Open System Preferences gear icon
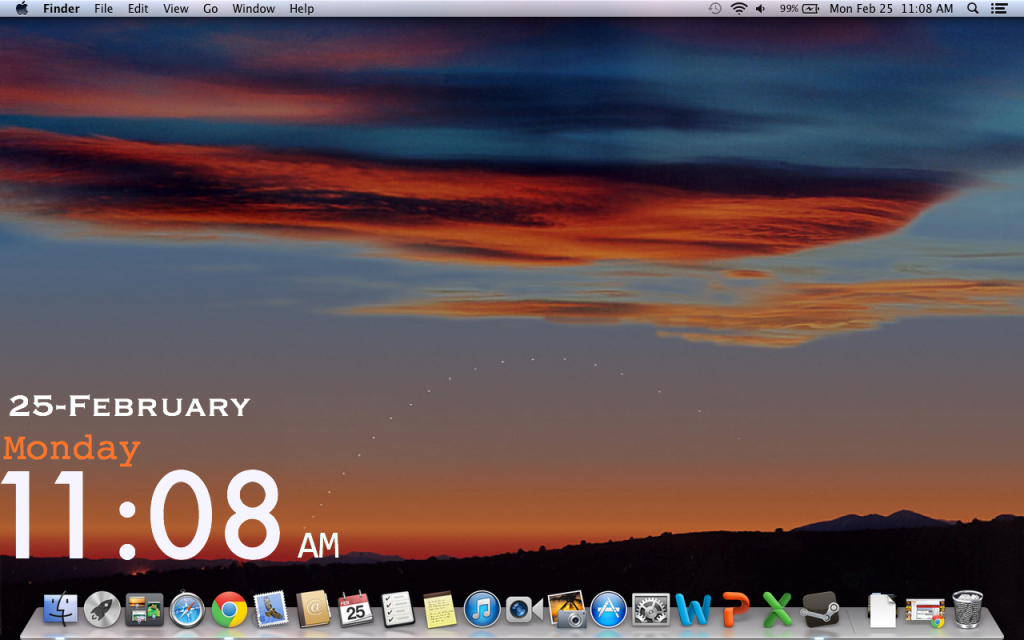Image resolution: width=1024 pixels, height=640 pixels. click(x=650, y=607)
